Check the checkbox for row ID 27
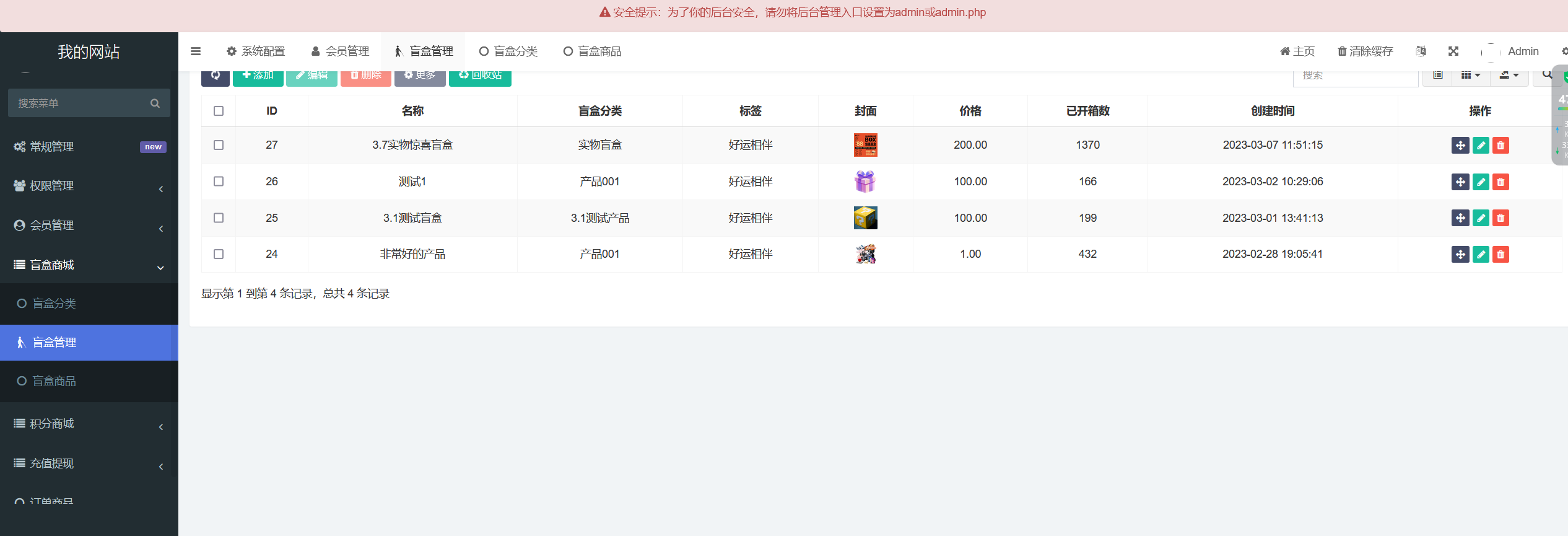The width and height of the screenshot is (1568, 536). pos(219,145)
